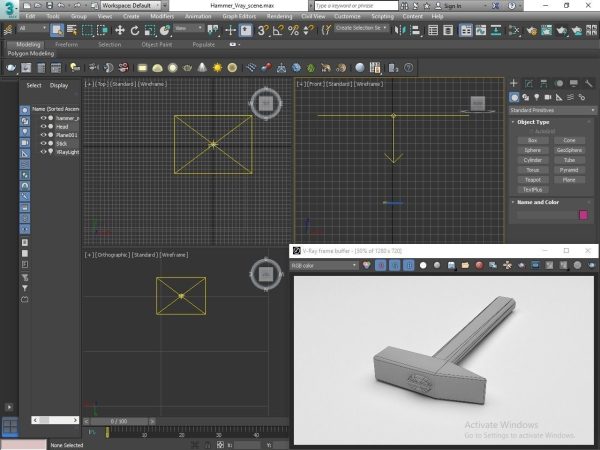
Task: Toggle visibility eye of hammer_ object
Action: click(43, 118)
